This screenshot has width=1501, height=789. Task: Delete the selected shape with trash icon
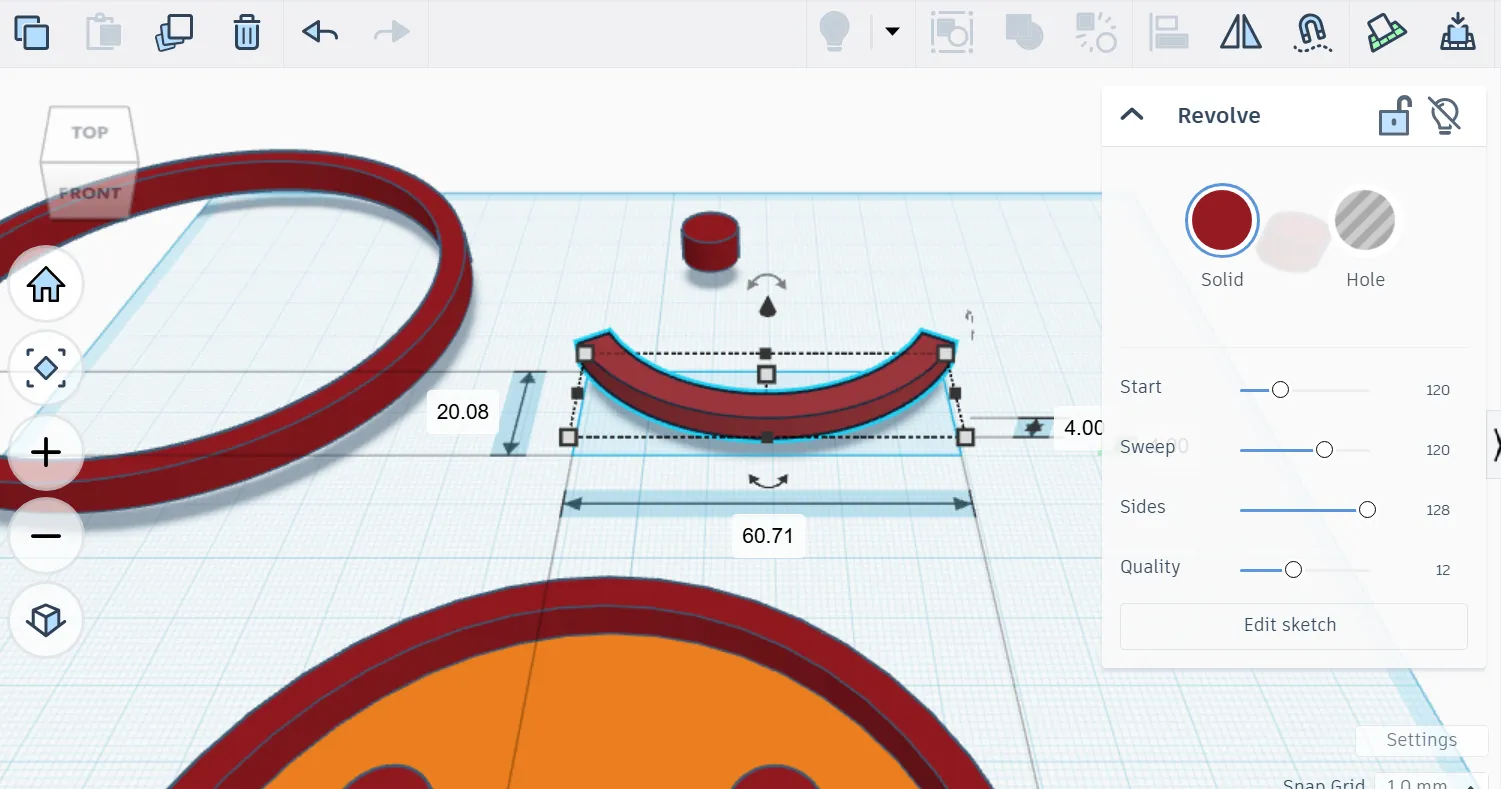(246, 33)
